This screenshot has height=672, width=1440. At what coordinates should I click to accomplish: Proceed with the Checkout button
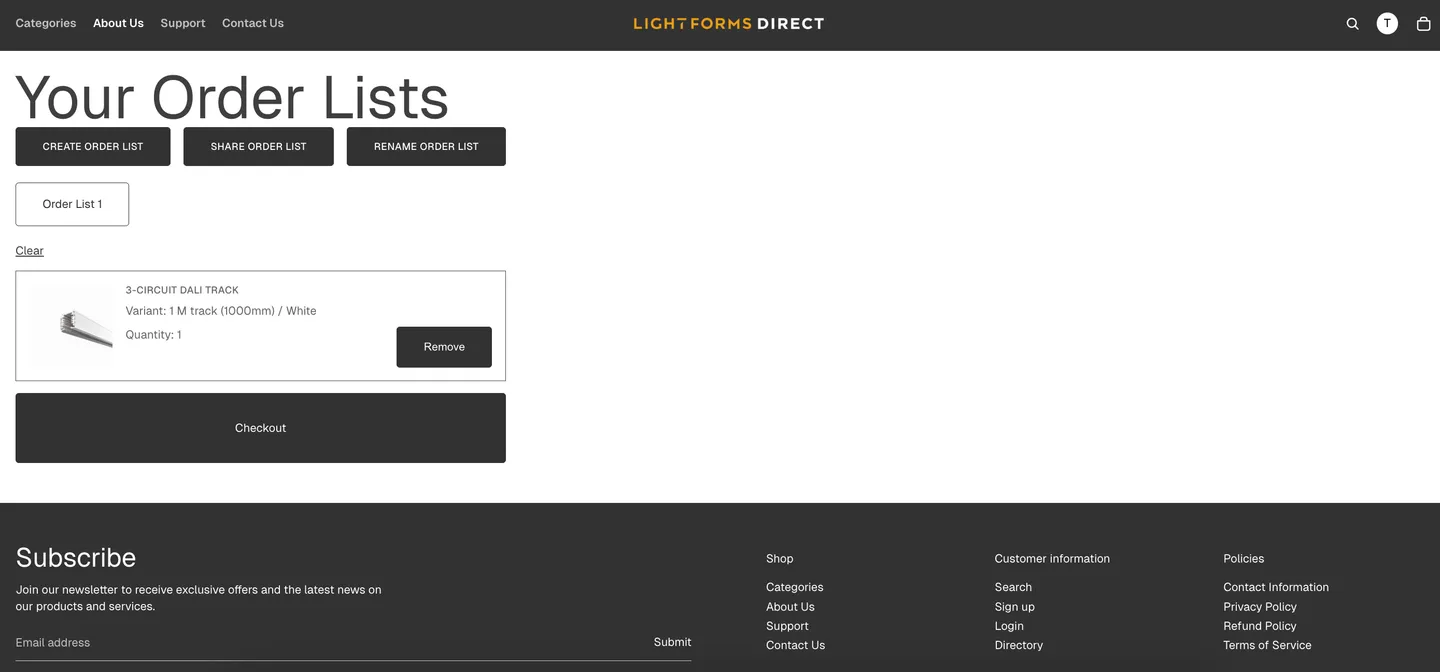[x=260, y=428]
